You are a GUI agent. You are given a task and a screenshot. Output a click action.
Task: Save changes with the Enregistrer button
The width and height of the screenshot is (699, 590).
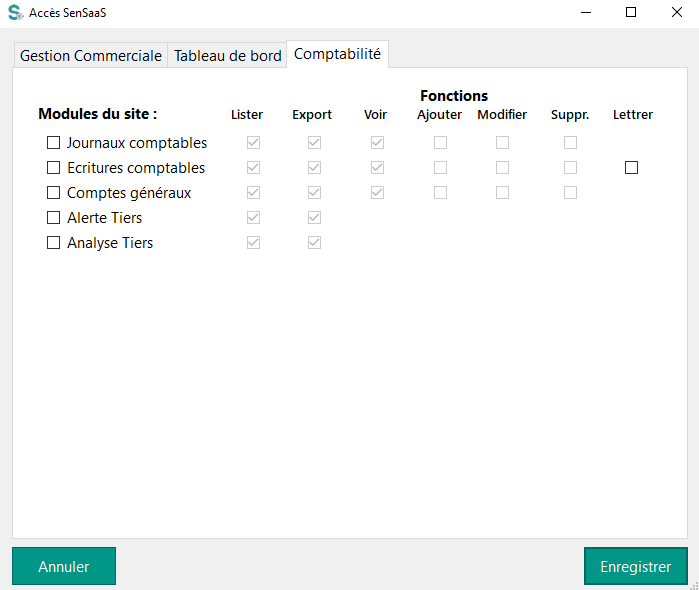point(636,566)
